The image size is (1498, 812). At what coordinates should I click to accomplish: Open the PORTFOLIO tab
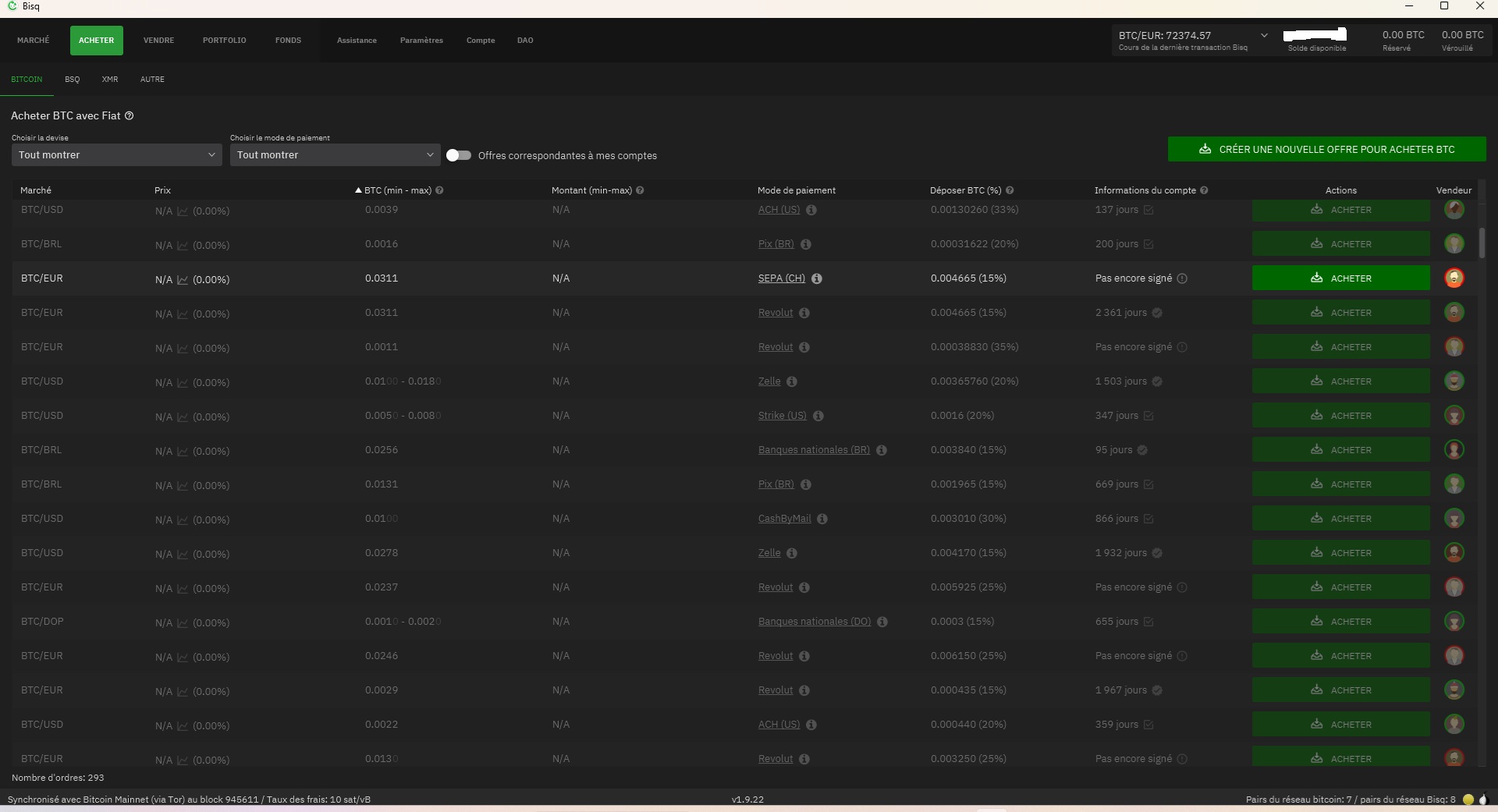point(224,41)
